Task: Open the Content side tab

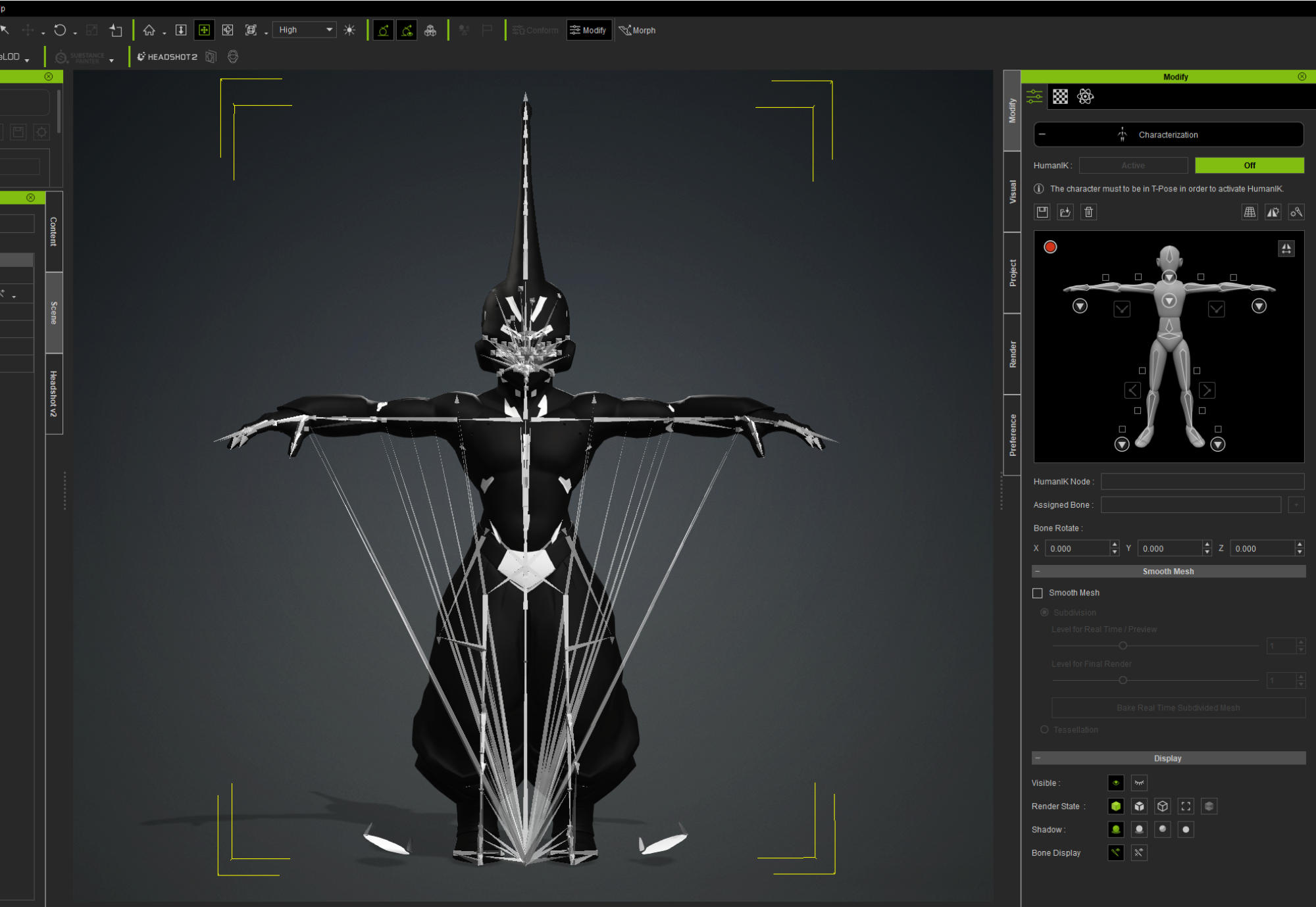Action: 54,232
